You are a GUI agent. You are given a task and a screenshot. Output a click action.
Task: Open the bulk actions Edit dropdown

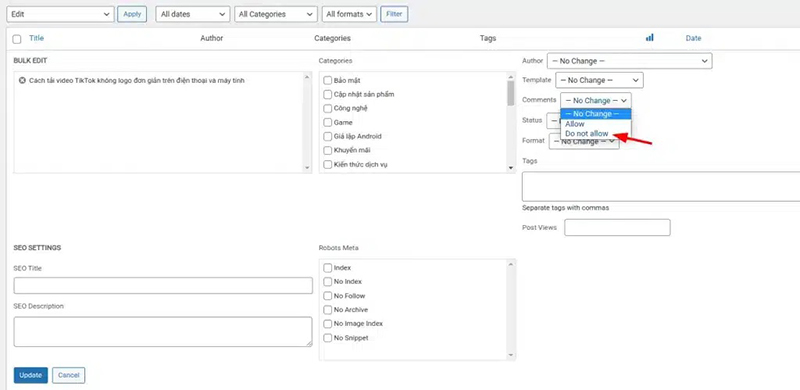click(60, 14)
